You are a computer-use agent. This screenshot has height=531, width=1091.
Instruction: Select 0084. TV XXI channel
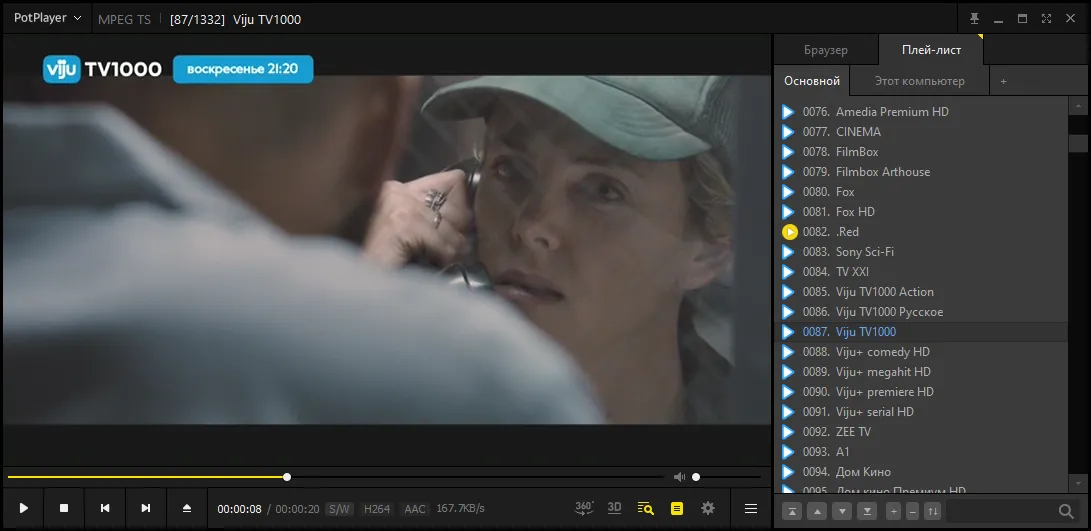pos(921,271)
